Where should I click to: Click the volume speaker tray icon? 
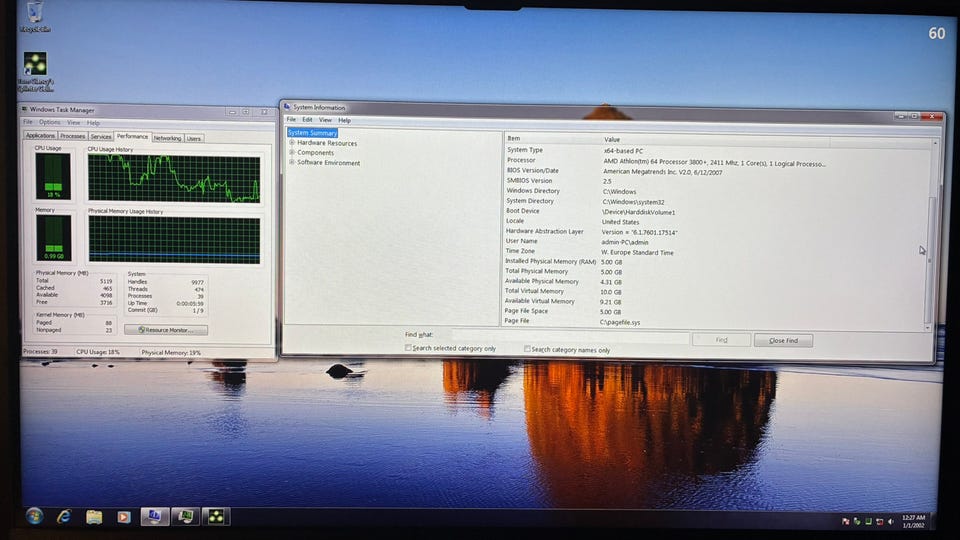[x=892, y=521]
